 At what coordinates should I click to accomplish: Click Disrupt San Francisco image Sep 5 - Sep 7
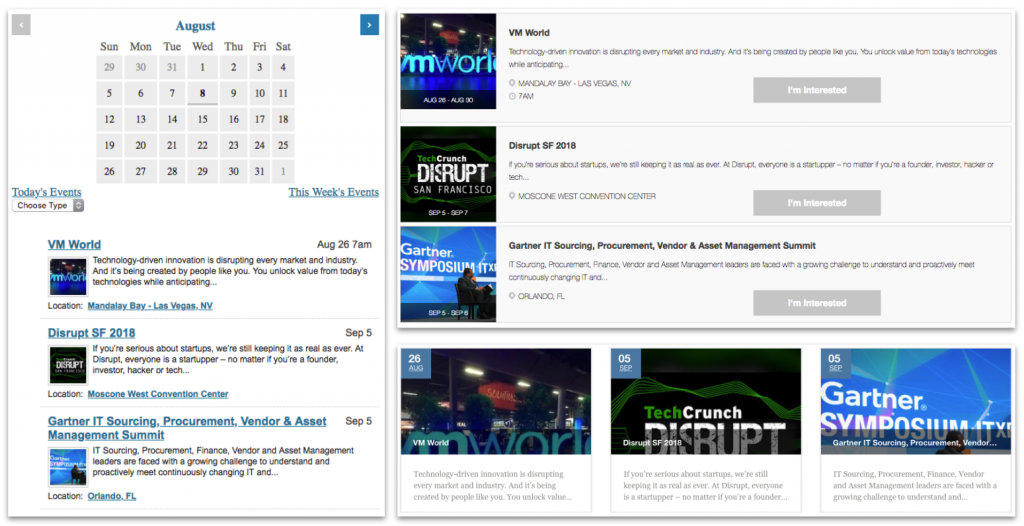point(448,174)
